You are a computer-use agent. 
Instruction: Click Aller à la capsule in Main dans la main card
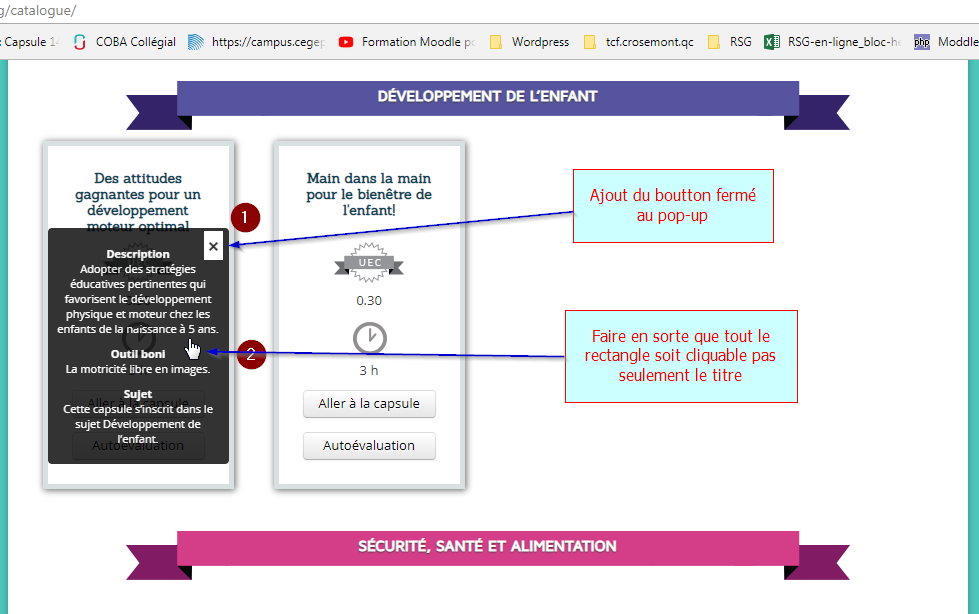(369, 404)
